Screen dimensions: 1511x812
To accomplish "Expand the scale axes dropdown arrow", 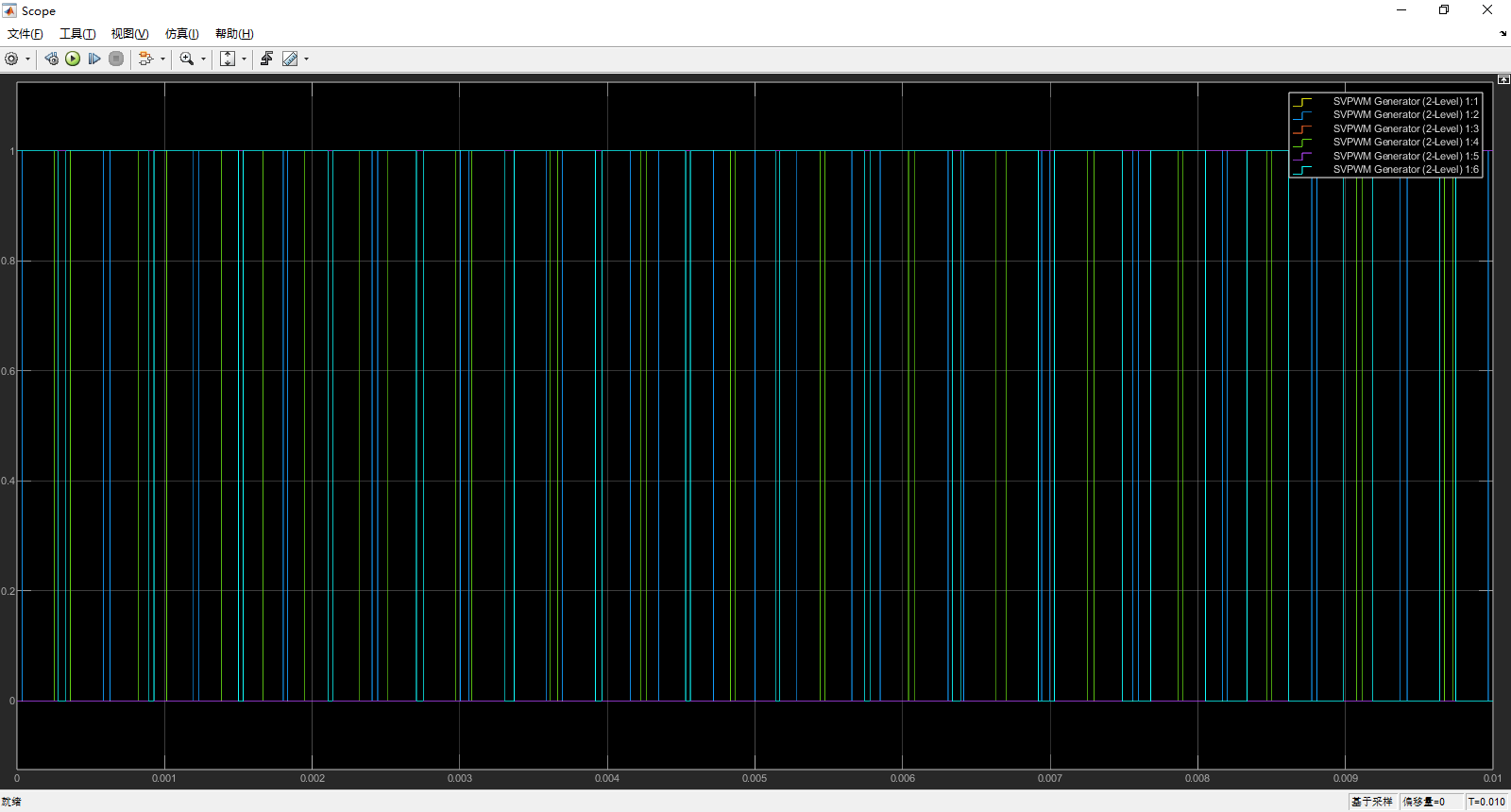I will 244,59.
